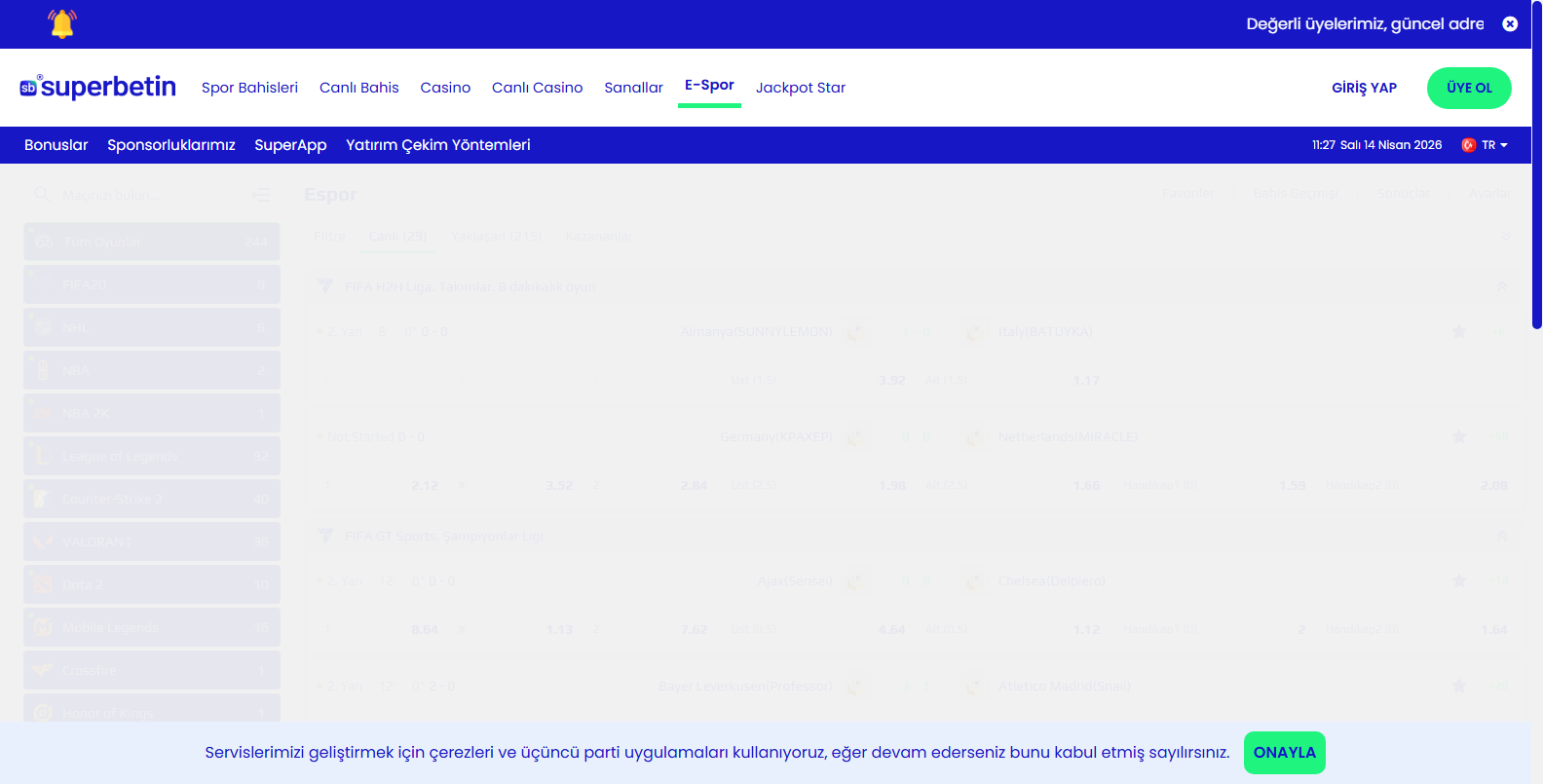Go to Casino page
Screen dimensions: 1543x784
(445, 88)
